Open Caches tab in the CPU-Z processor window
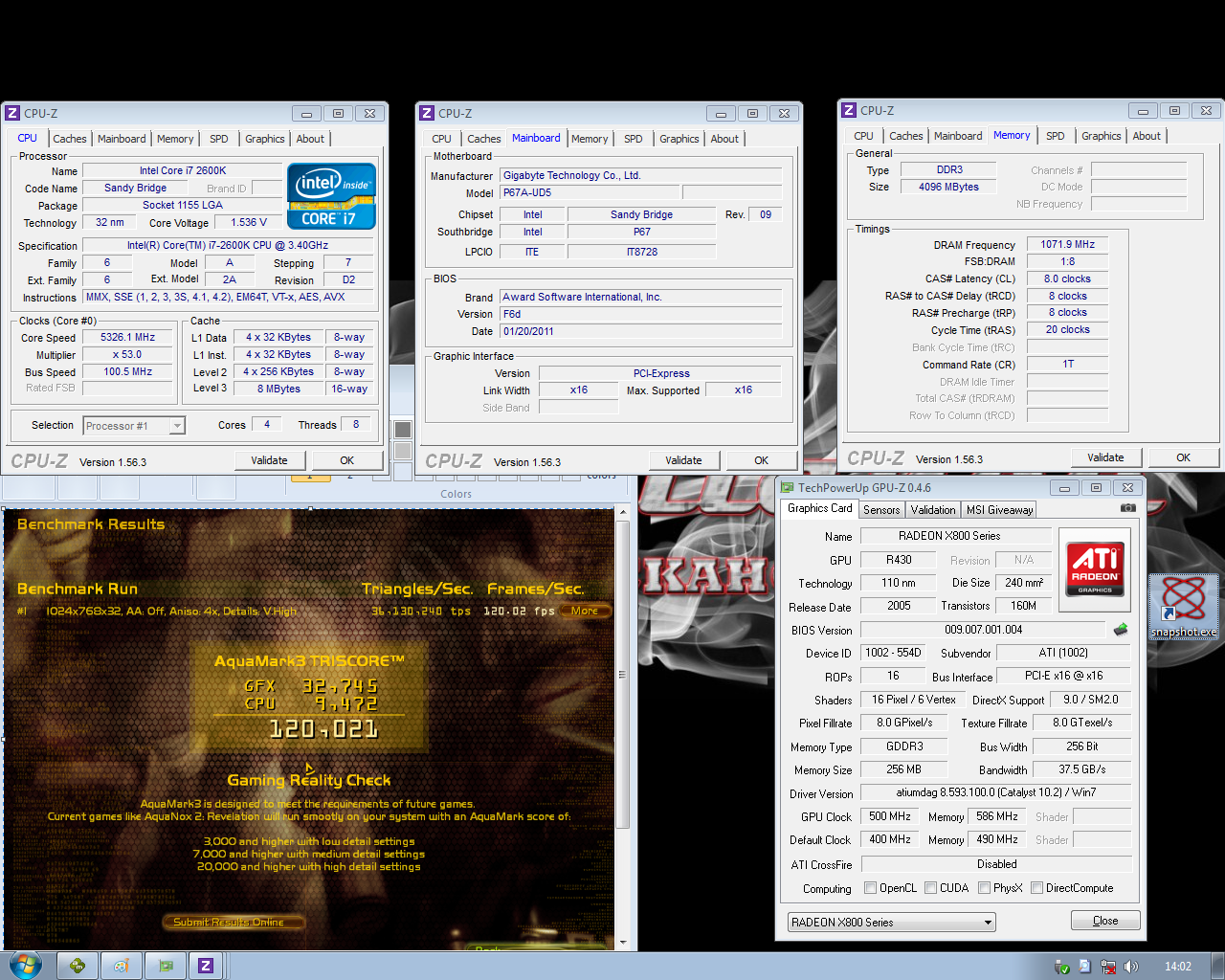Screen dimensions: 1225x980 [x=70, y=139]
